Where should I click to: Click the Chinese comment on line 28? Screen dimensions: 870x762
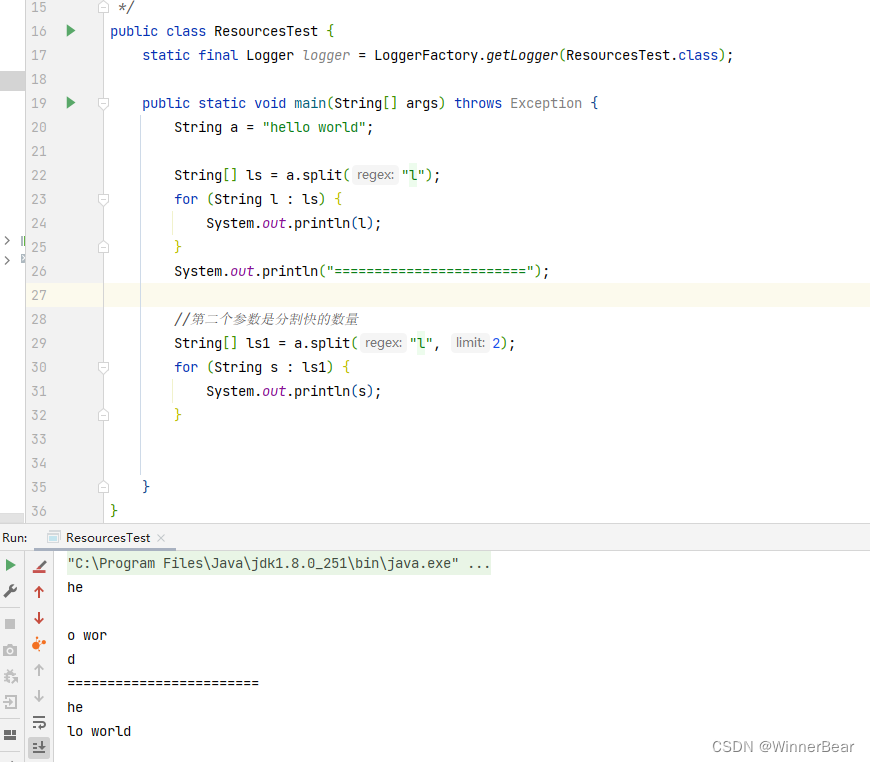266,319
